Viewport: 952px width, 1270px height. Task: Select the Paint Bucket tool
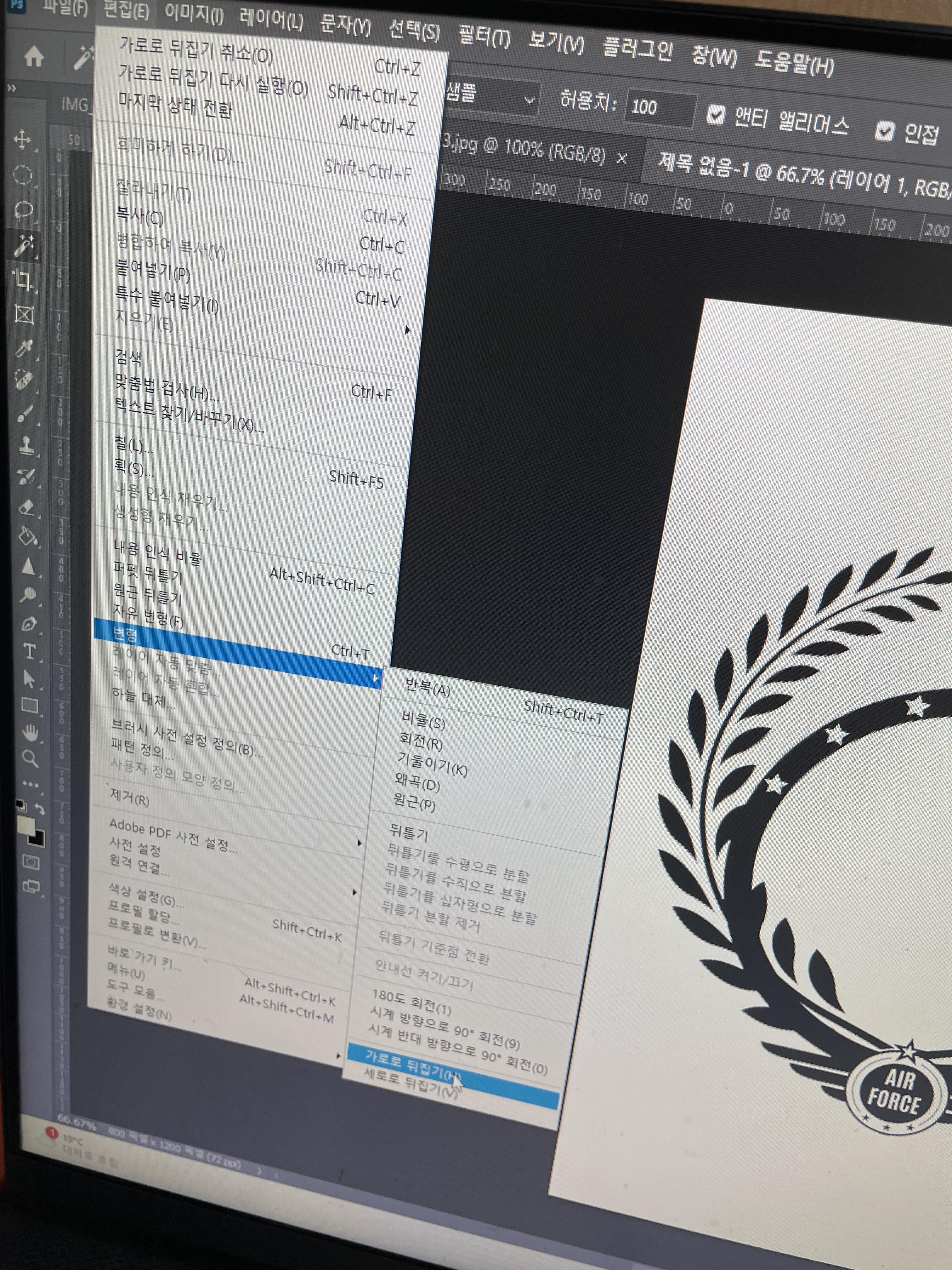27,537
